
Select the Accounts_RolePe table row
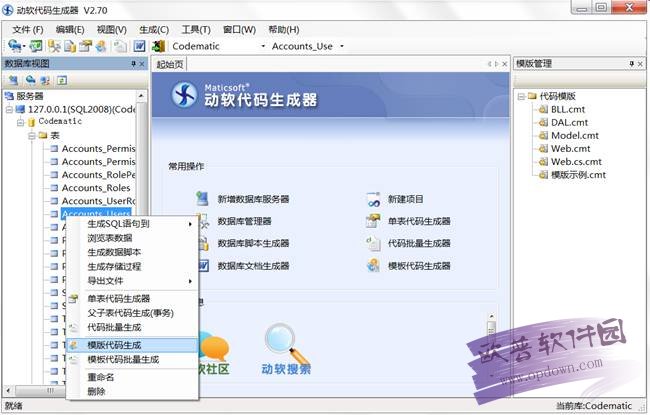(99, 175)
